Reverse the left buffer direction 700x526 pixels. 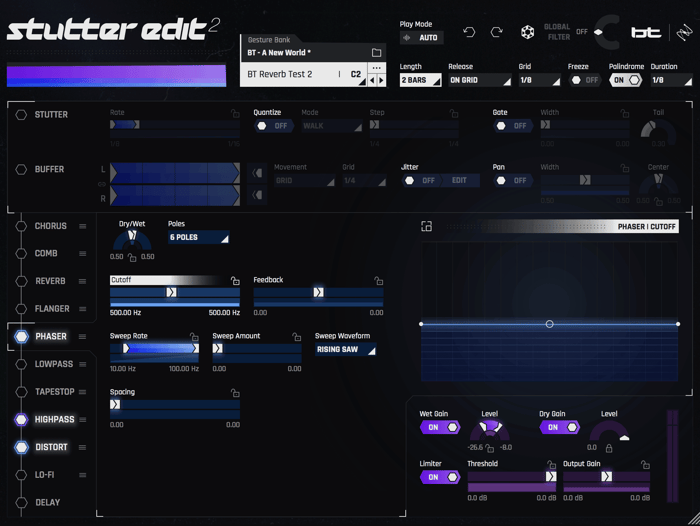point(257,173)
